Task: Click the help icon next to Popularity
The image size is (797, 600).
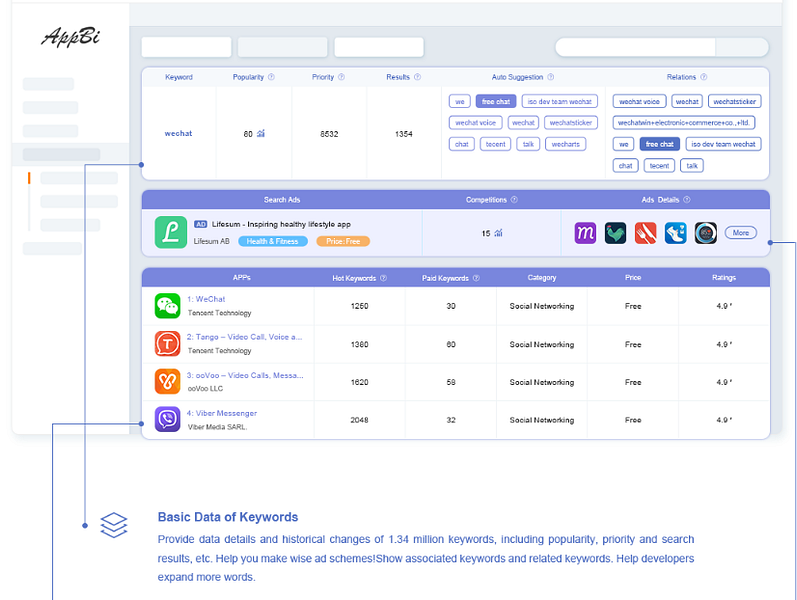Action: 271,77
